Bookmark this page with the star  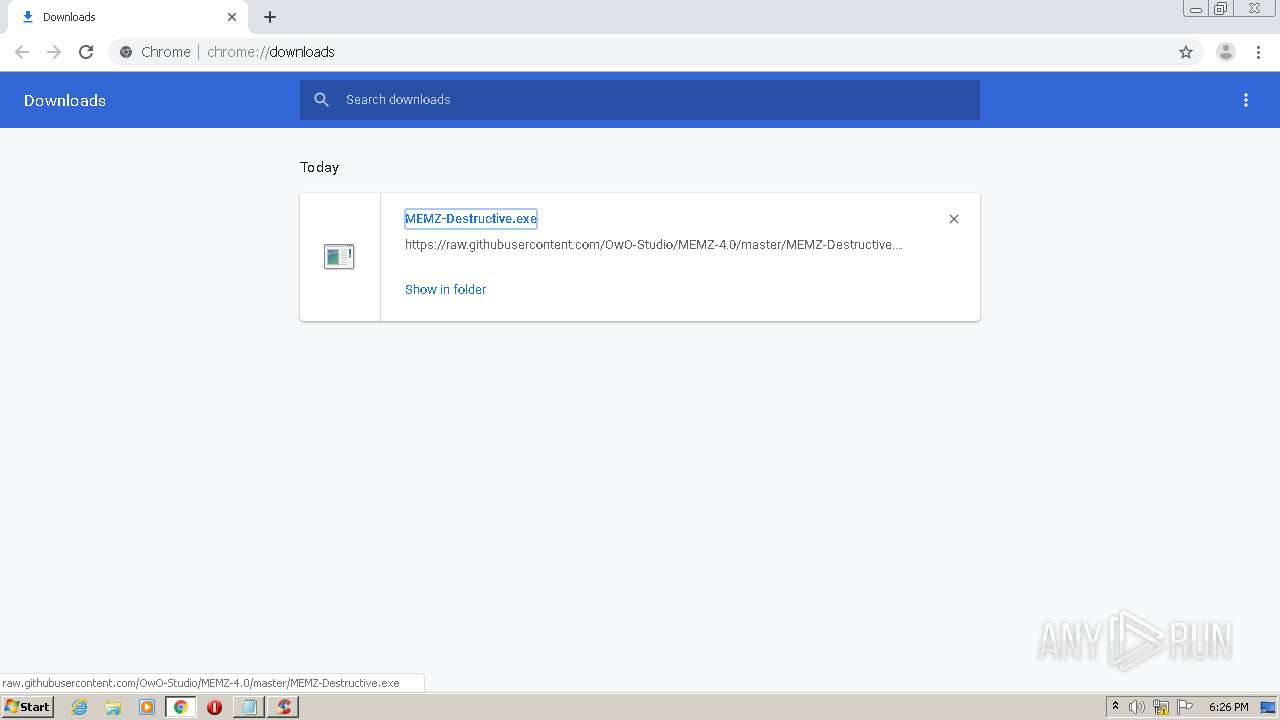(x=1186, y=52)
